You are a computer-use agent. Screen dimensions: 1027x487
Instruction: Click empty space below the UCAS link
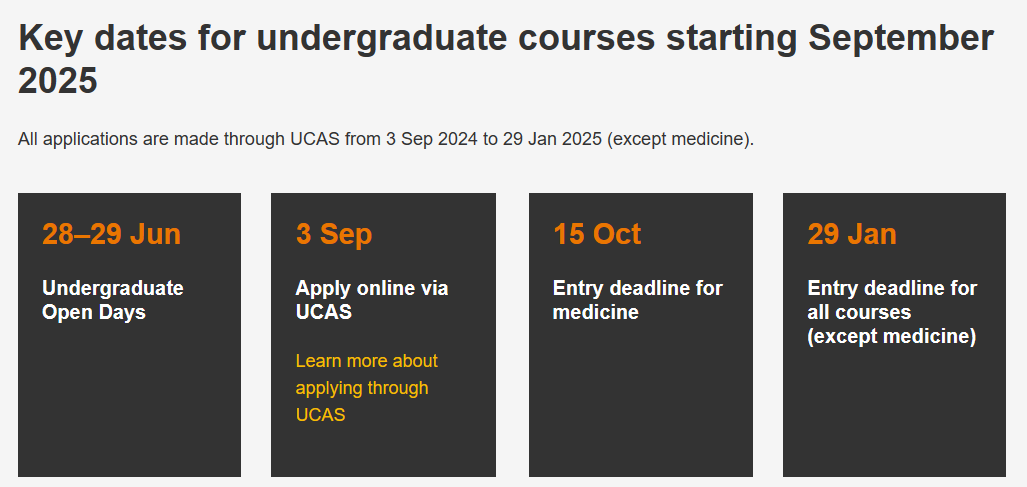(x=383, y=452)
